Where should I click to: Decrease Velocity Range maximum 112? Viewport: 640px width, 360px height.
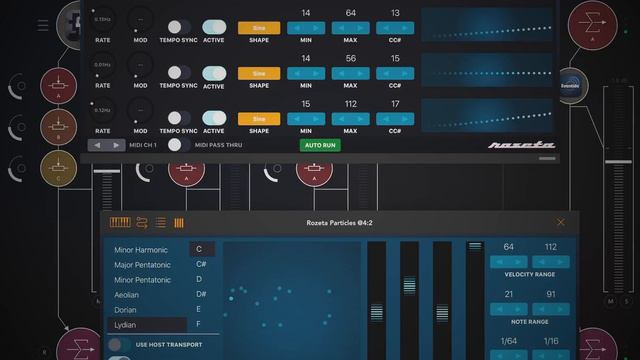(542, 262)
